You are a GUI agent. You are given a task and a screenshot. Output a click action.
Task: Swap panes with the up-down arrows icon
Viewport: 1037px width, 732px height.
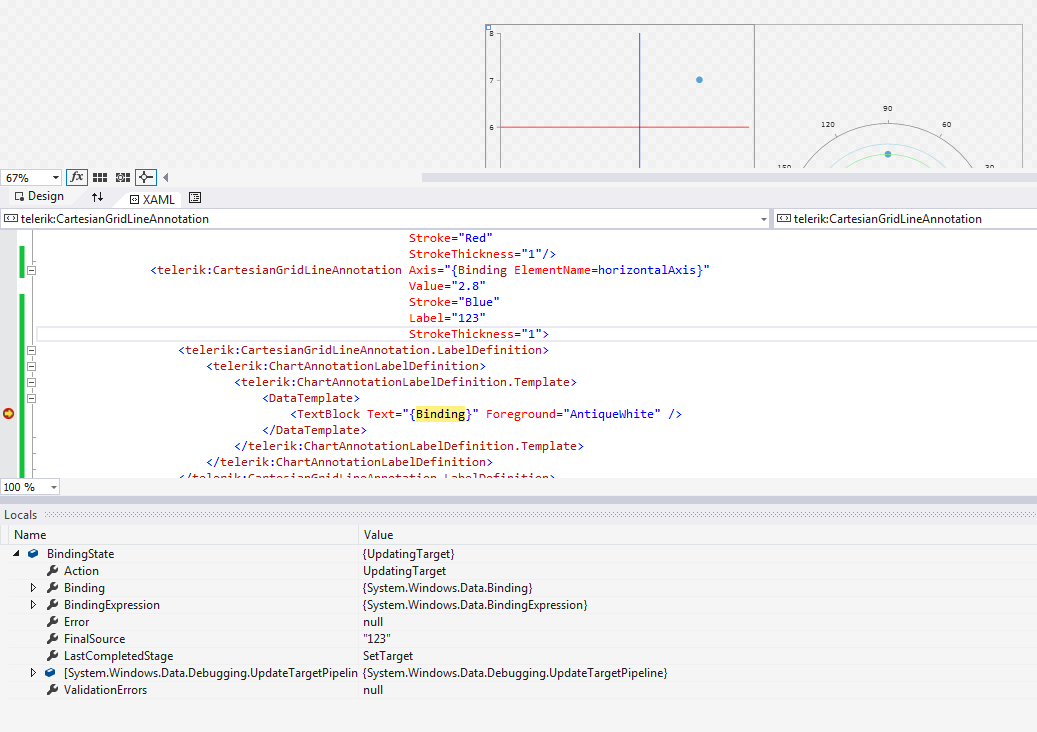click(x=97, y=197)
